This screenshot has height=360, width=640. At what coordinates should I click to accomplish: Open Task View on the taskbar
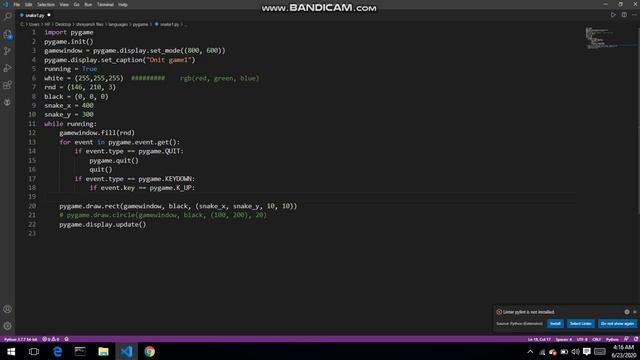34,351
